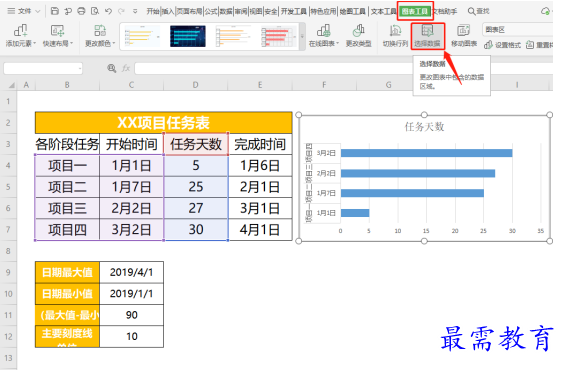
Task: Click the cloud sync status icon
Action: [x=546, y=11]
